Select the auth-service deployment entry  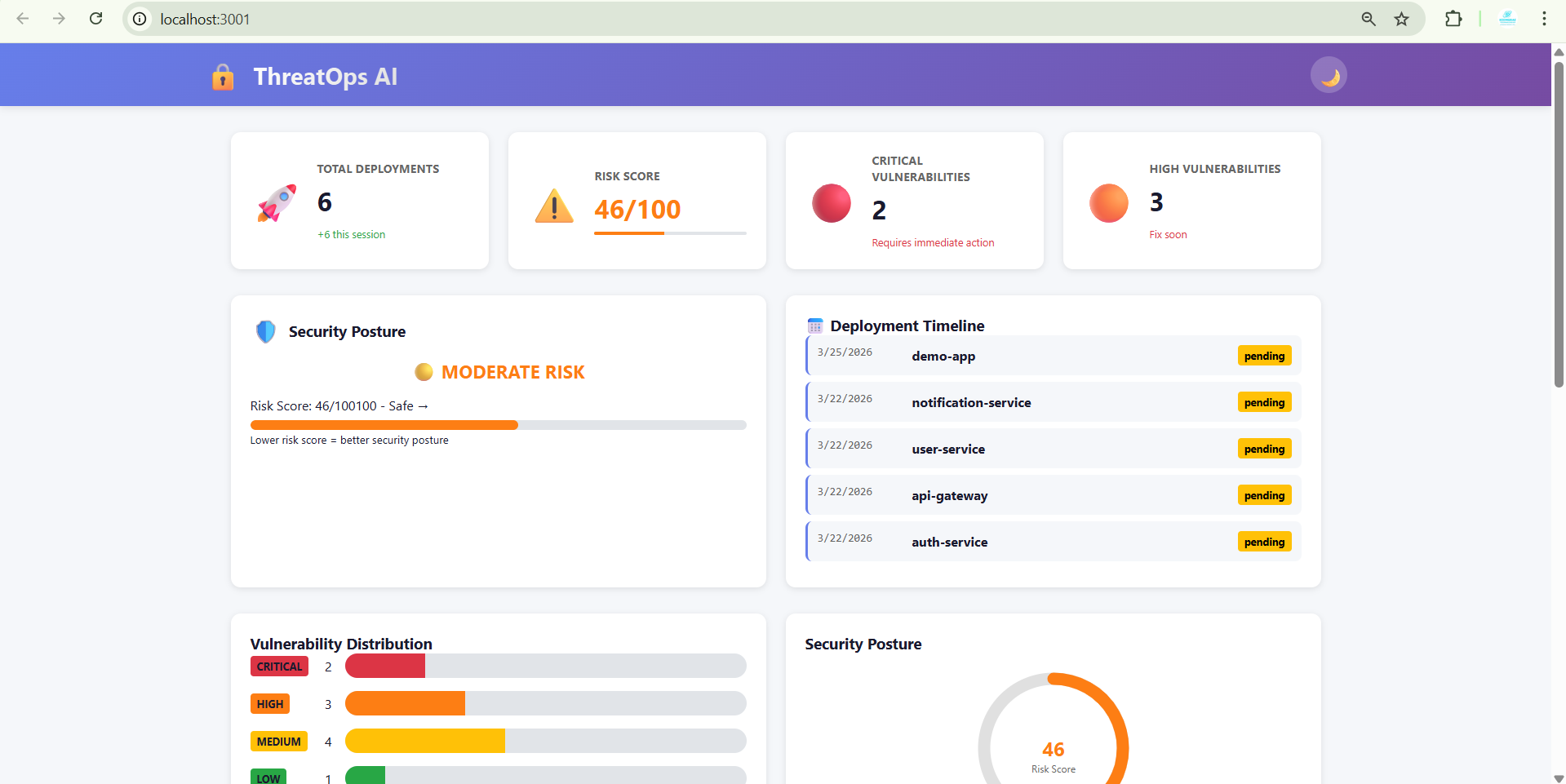point(1053,542)
